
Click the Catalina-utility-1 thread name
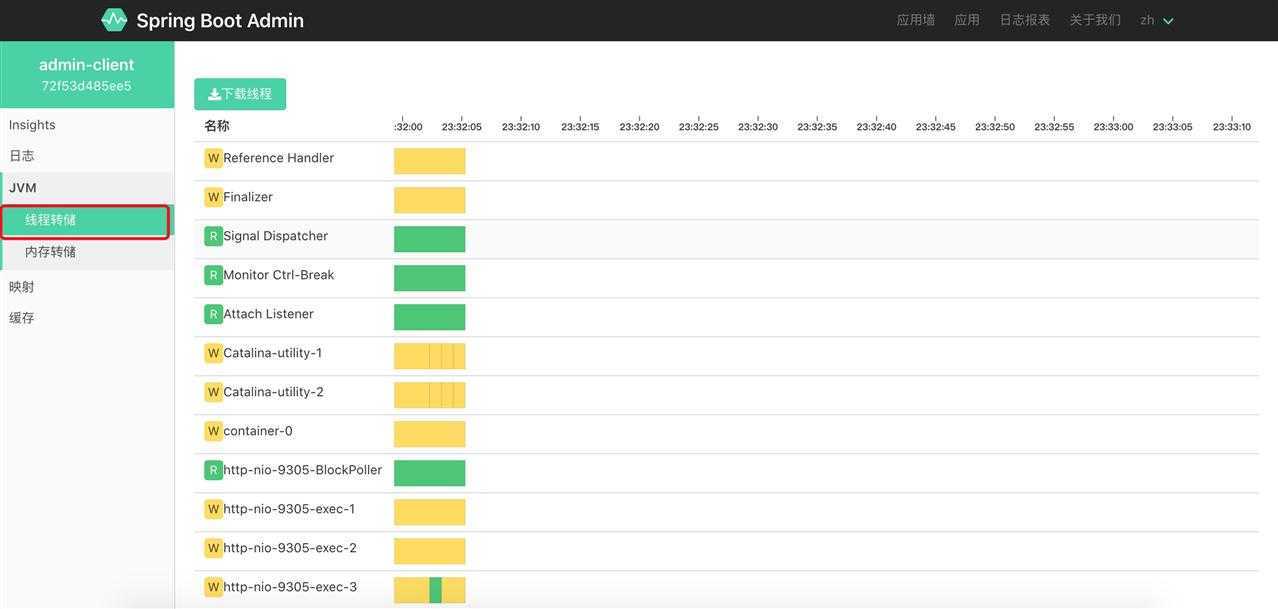[273, 353]
